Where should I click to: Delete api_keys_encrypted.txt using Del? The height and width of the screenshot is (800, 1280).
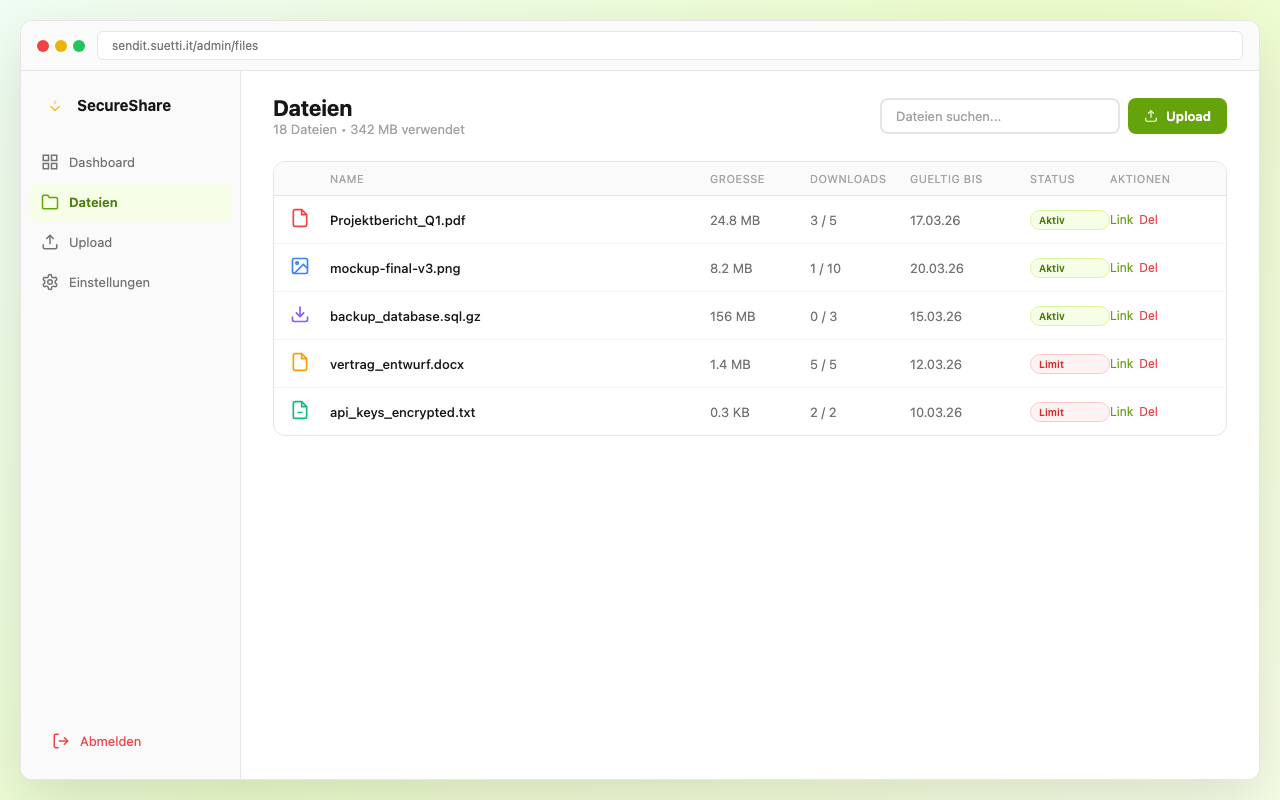(x=1148, y=412)
